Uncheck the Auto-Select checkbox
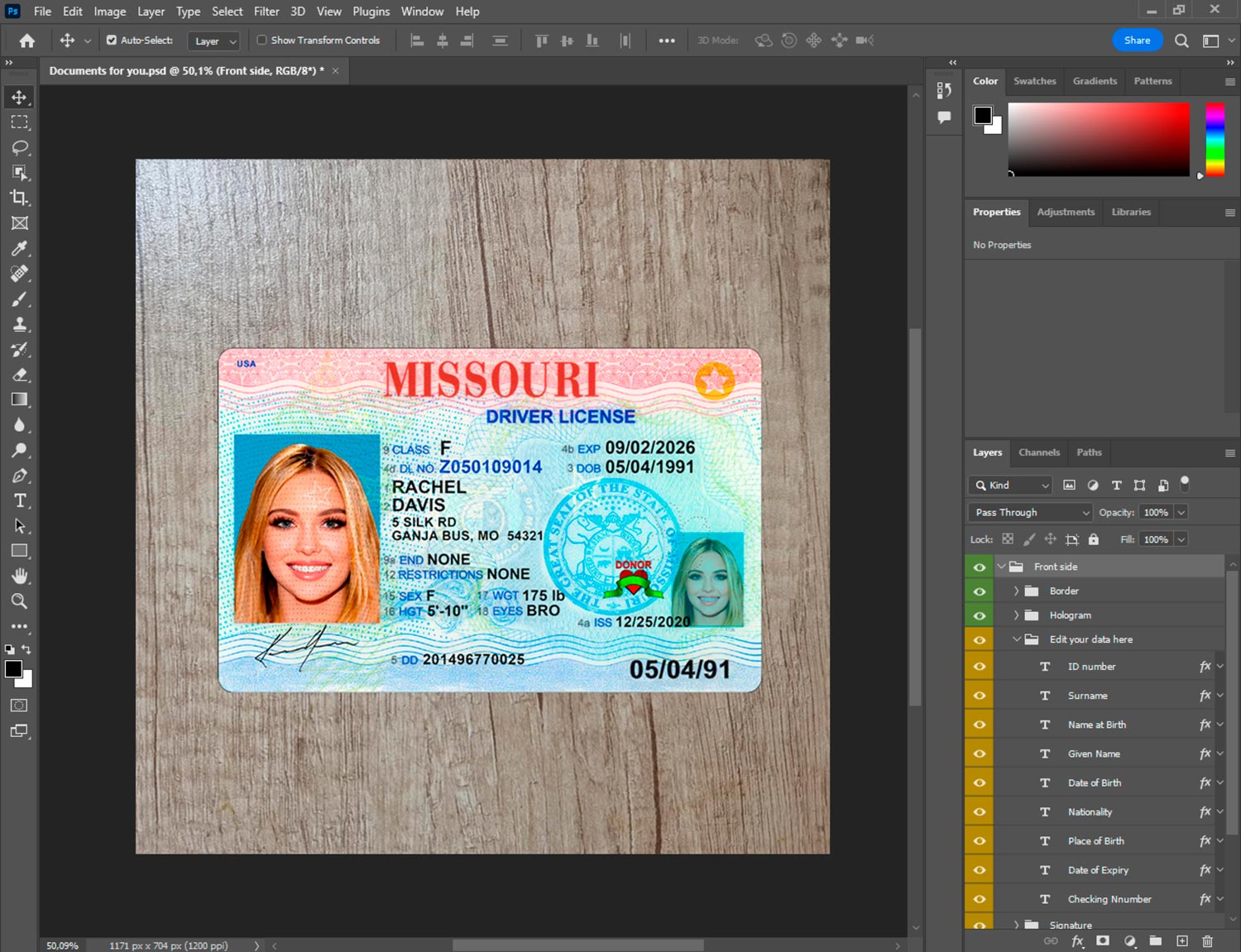Screen dimensions: 1241x952 (x=112, y=40)
